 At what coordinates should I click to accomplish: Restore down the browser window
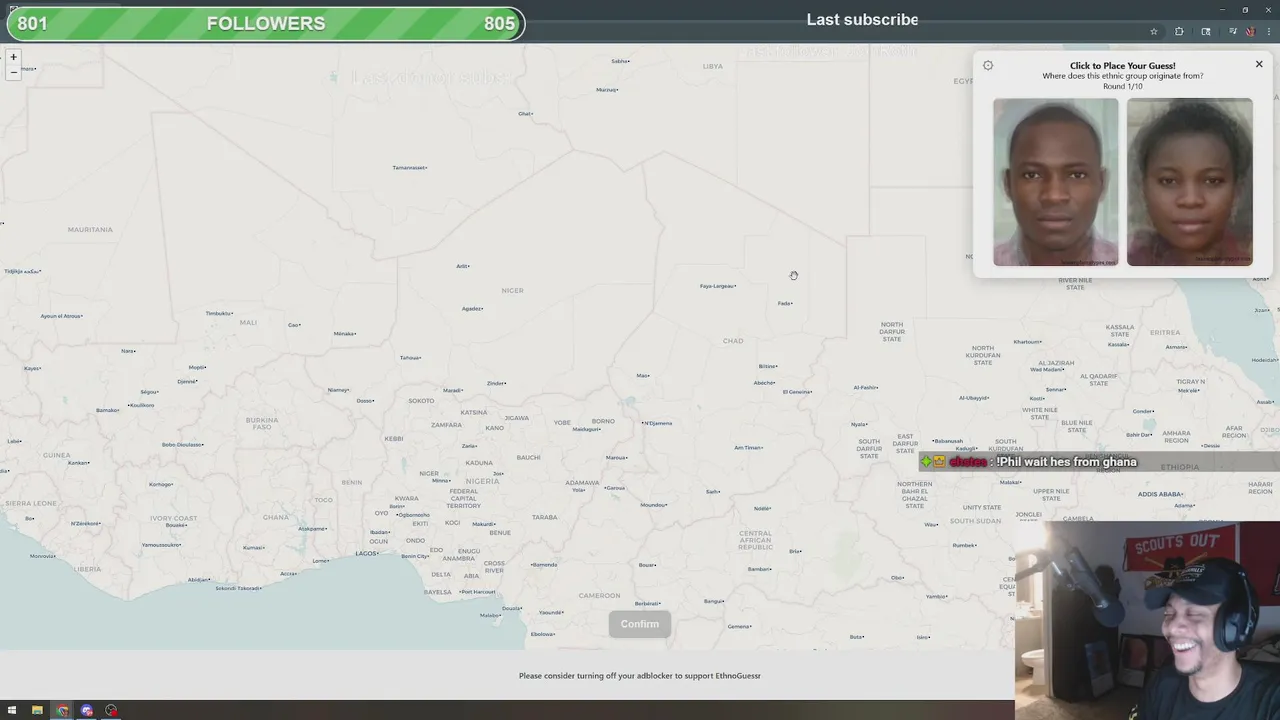point(1245,9)
